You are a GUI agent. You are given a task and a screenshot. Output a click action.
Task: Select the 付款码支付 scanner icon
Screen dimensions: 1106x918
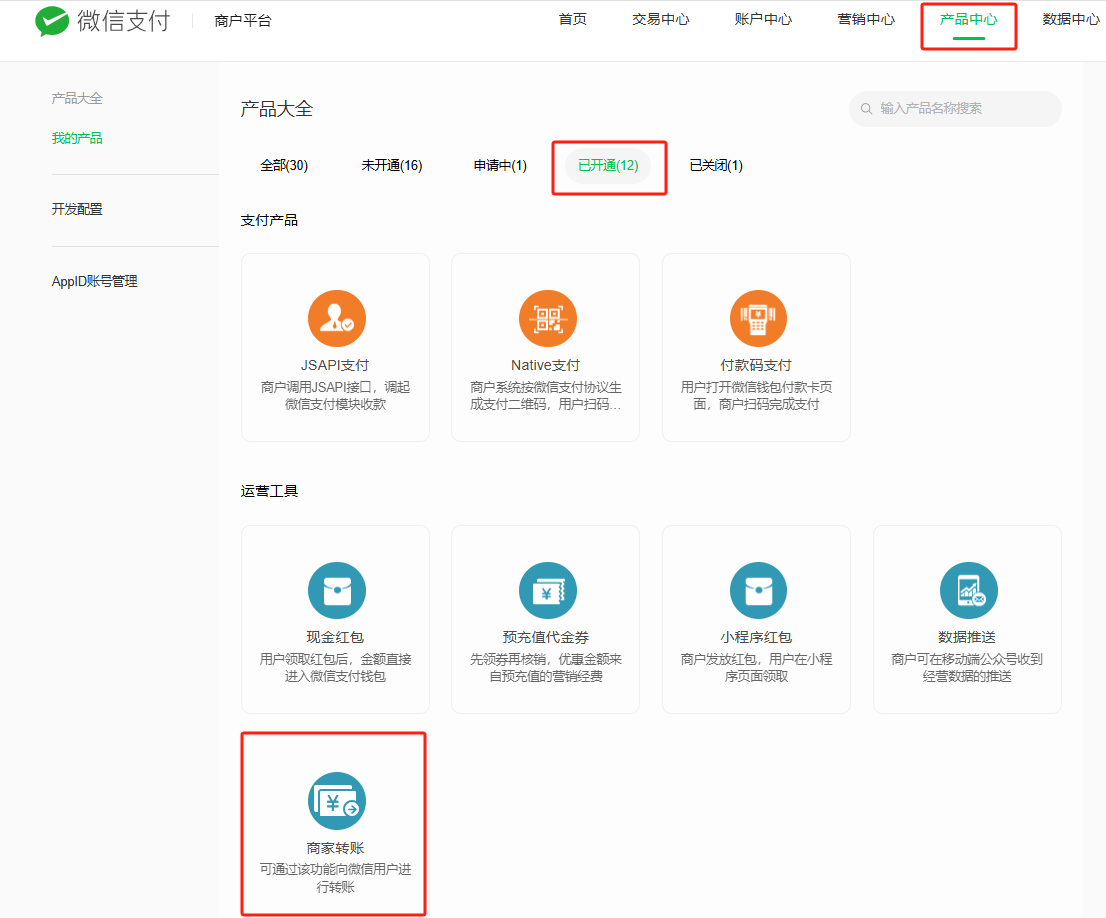click(x=758, y=319)
